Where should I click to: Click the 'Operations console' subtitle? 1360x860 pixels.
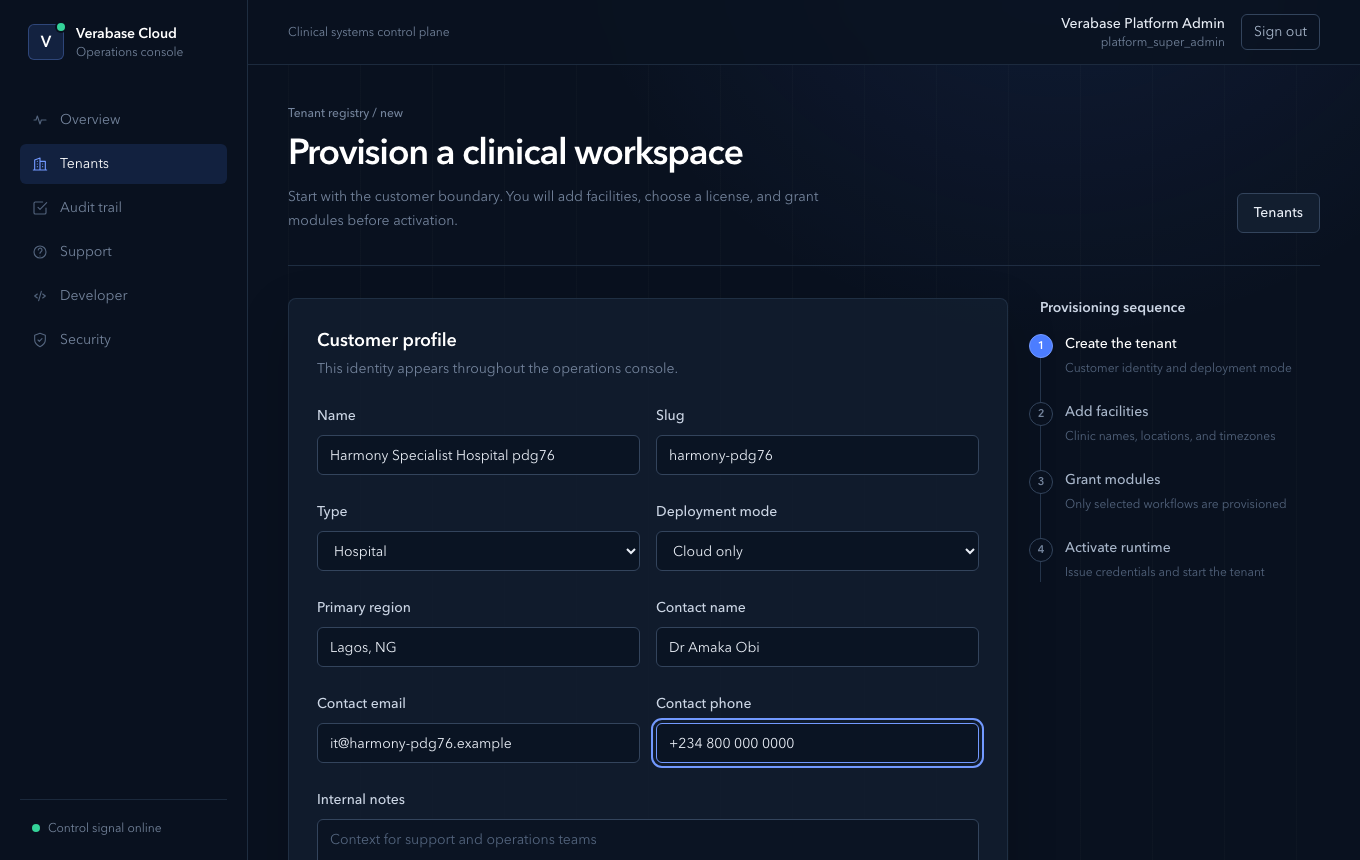tap(129, 52)
